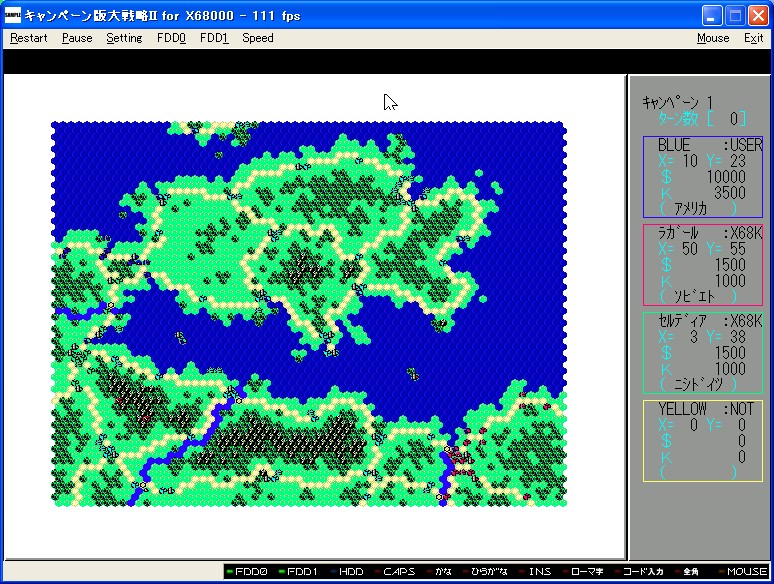Click the かな status indicator
Screen dimensions: 774x584
tap(439, 571)
